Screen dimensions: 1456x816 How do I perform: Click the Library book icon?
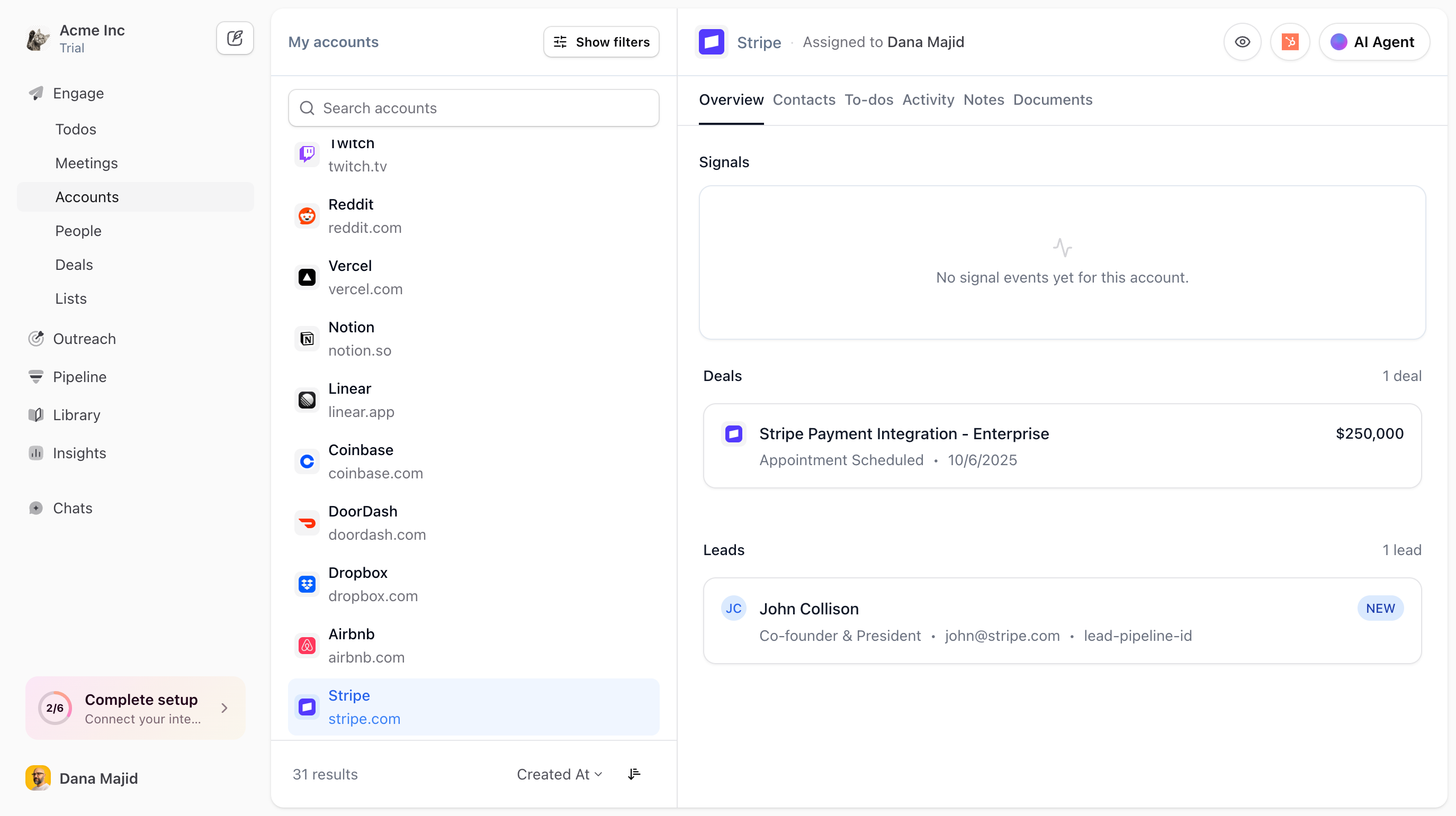(x=36, y=415)
